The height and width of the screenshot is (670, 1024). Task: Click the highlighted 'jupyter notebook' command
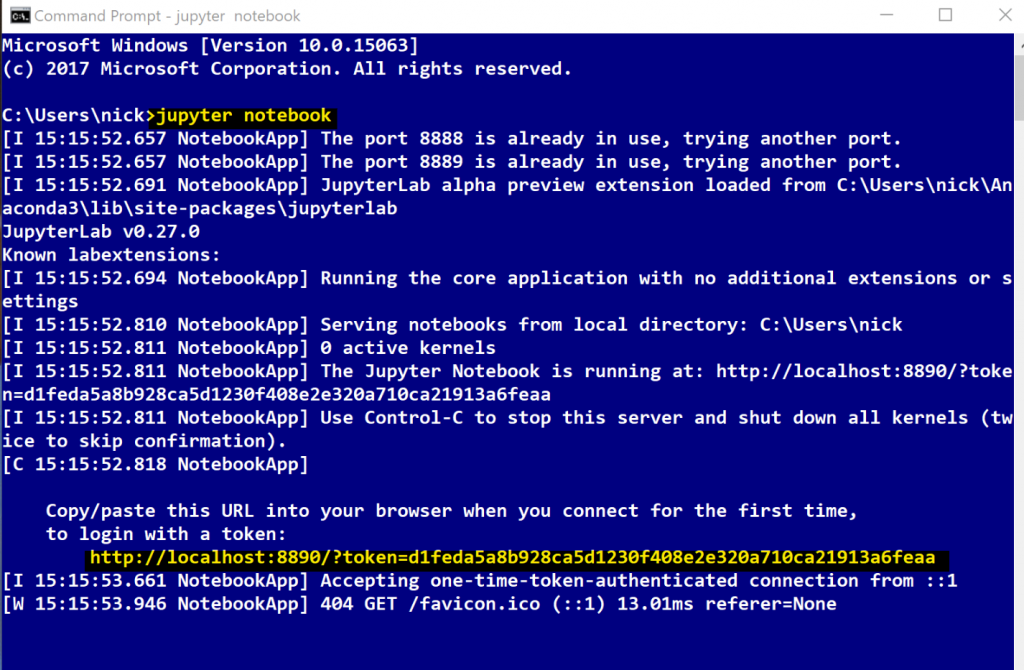[244, 116]
